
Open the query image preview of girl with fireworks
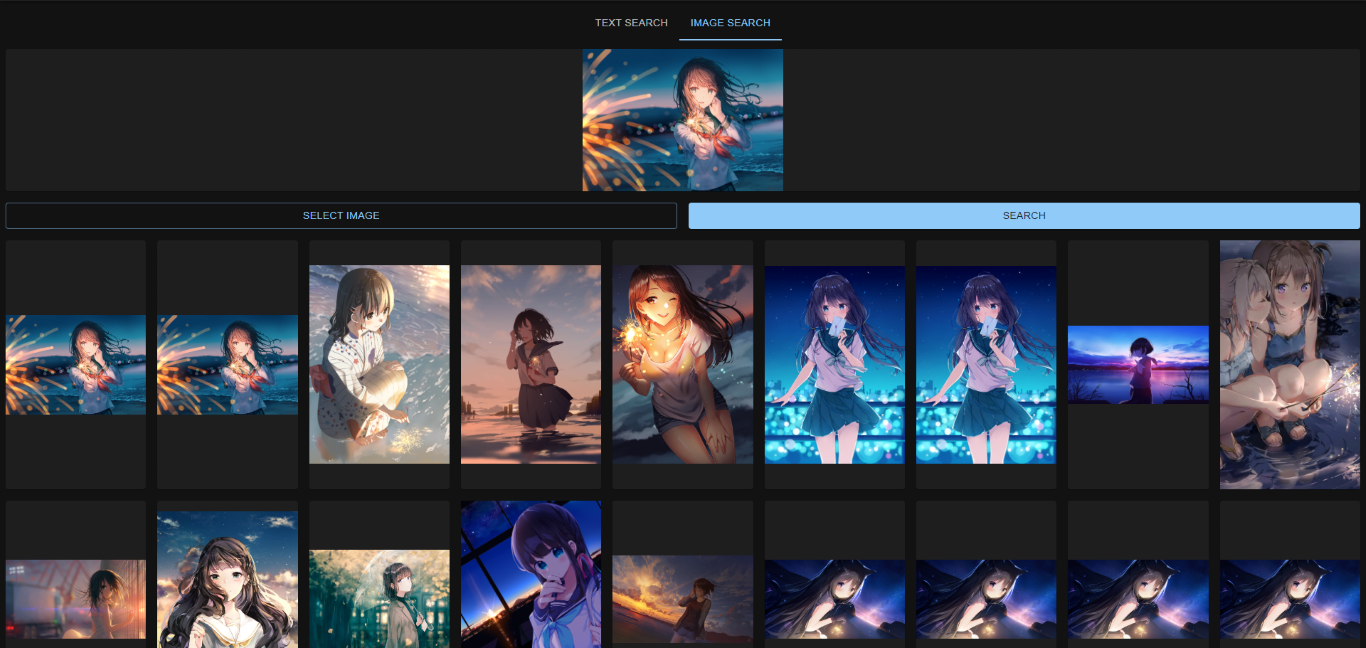683,120
